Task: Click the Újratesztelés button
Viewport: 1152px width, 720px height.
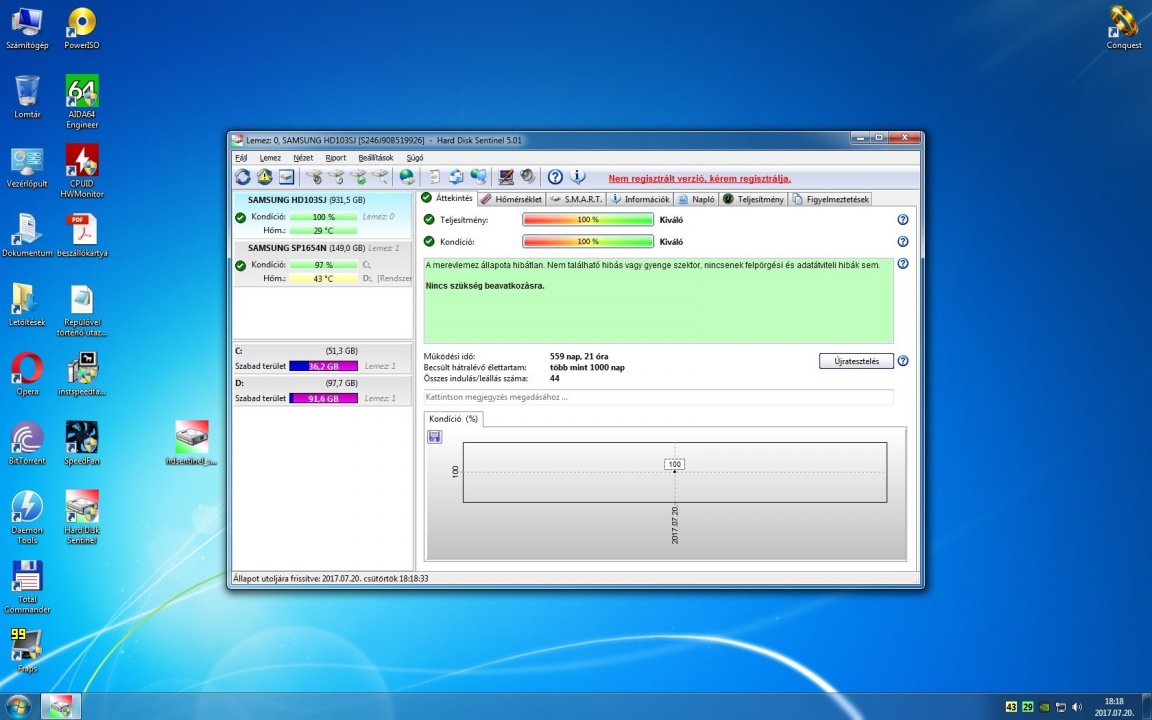Action: tap(856, 361)
